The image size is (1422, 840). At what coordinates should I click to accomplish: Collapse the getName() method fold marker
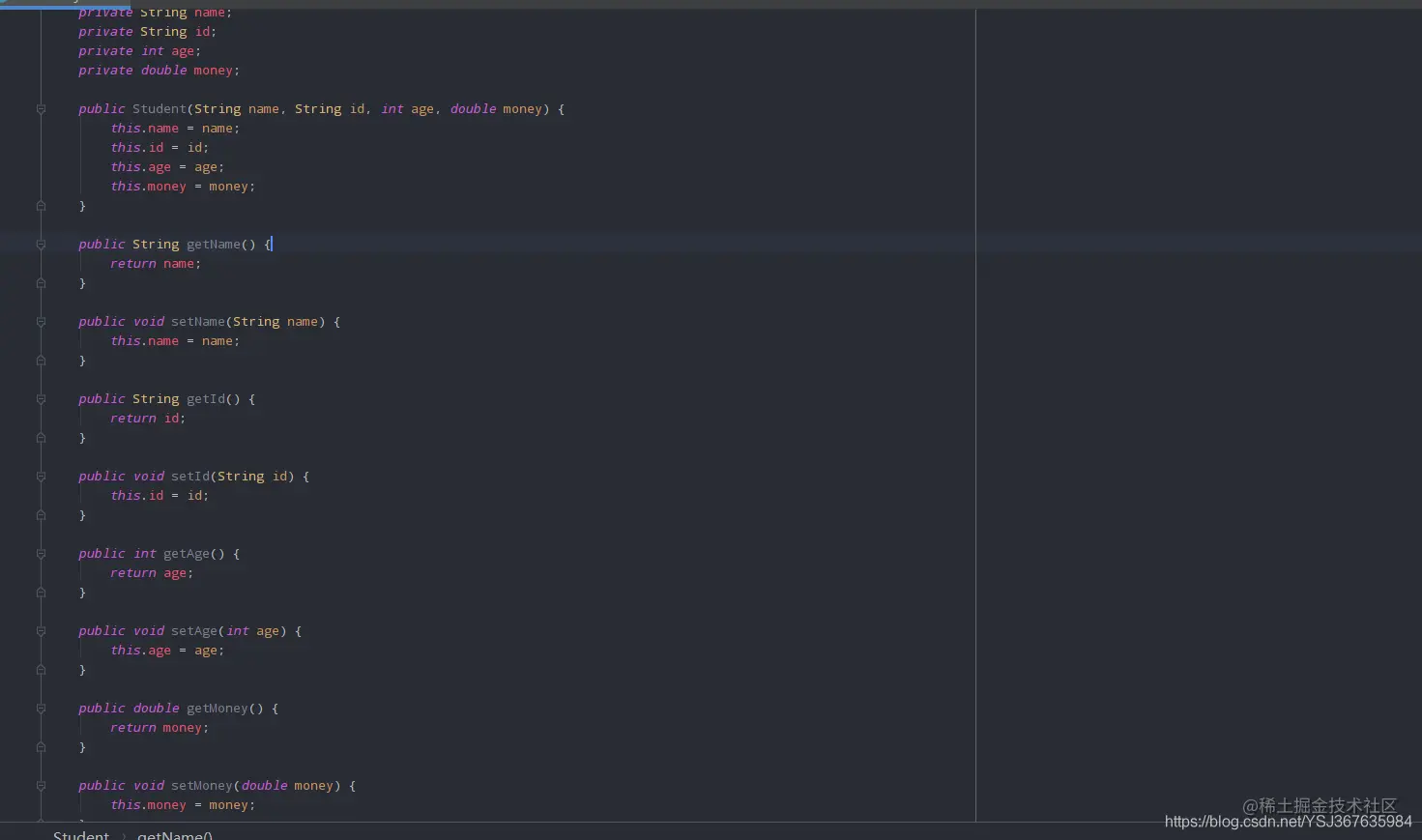click(41, 245)
